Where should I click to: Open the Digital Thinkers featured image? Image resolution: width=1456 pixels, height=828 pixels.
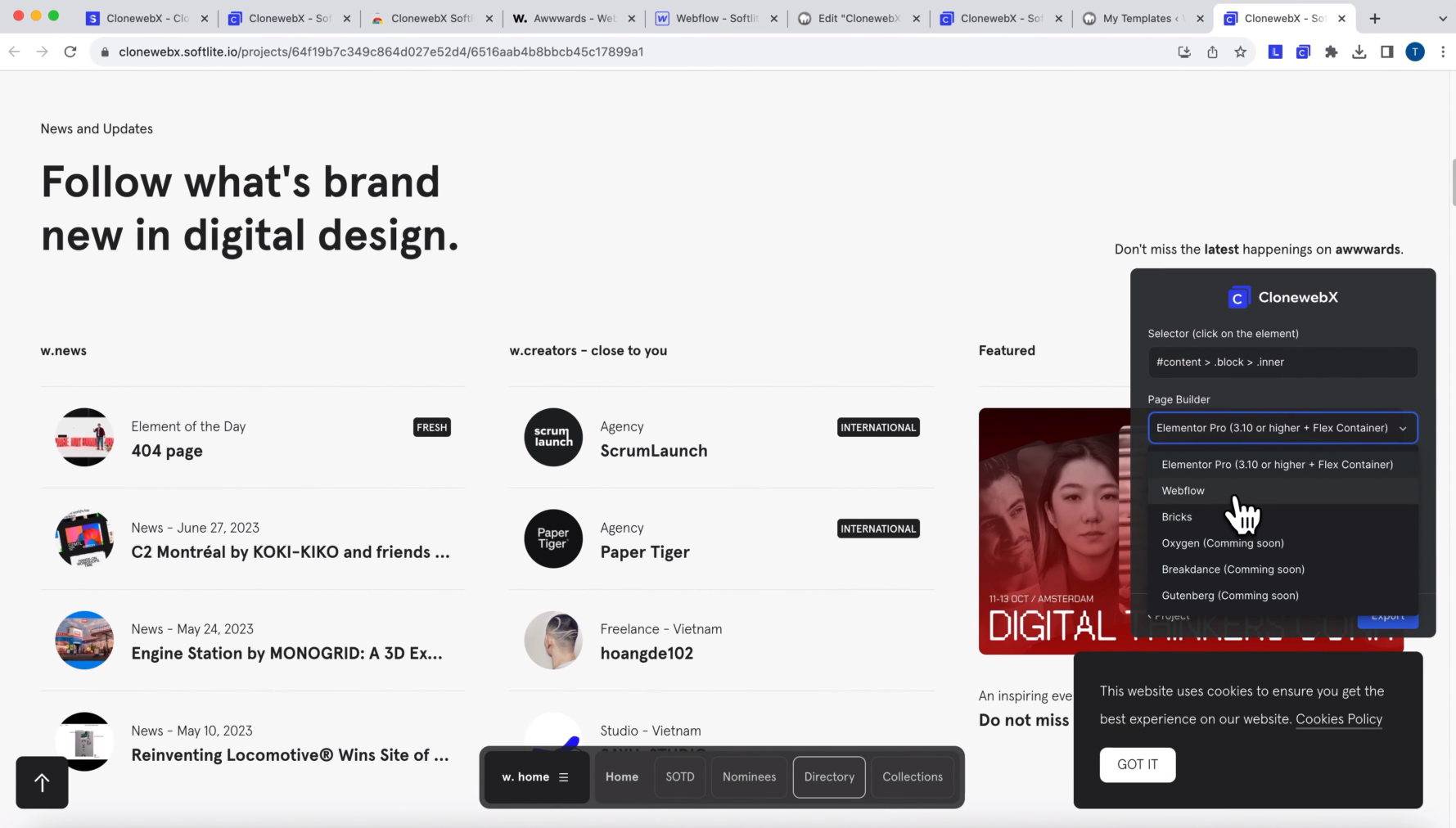click(1054, 531)
